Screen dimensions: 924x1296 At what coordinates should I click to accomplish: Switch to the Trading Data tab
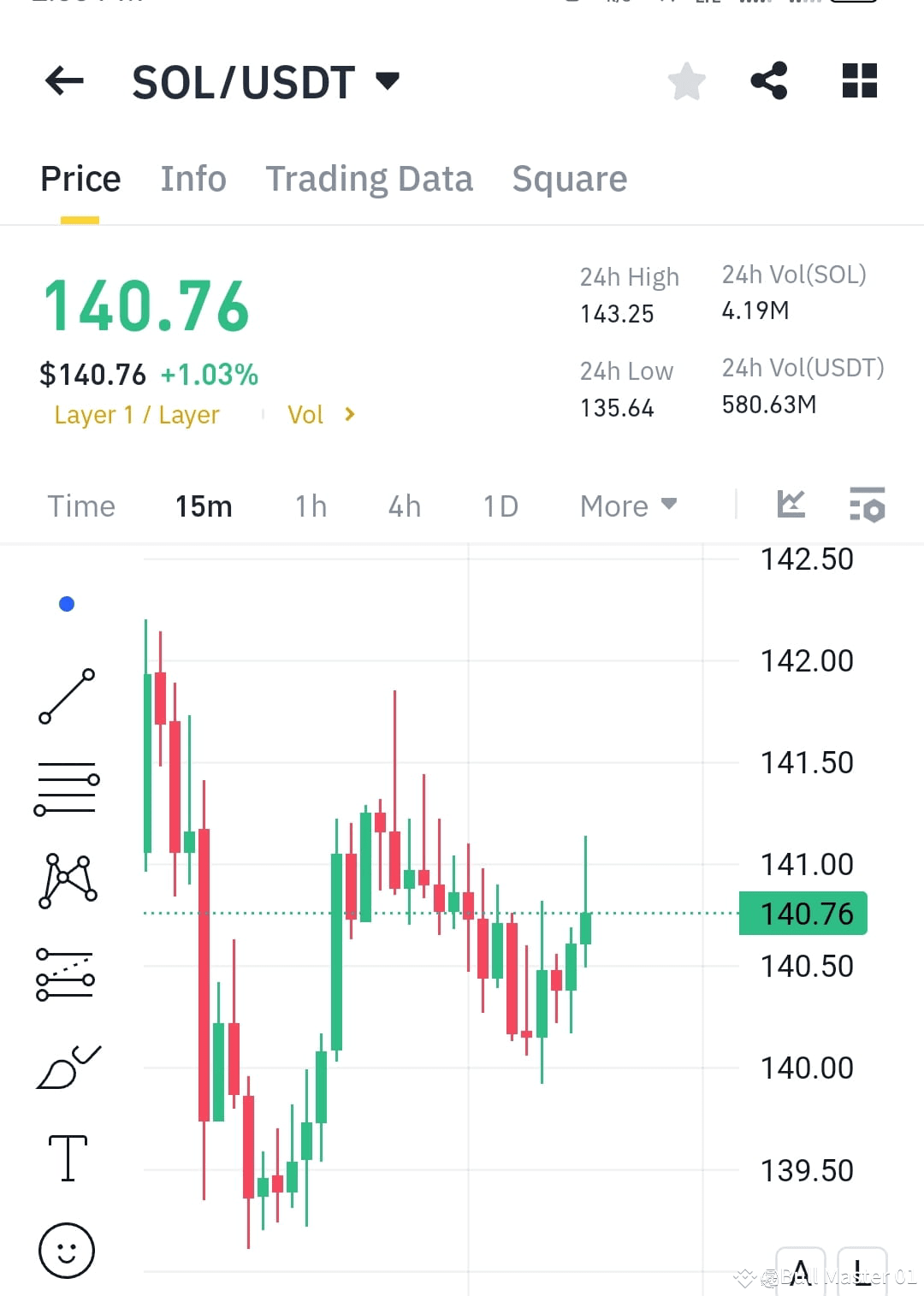[x=370, y=179]
